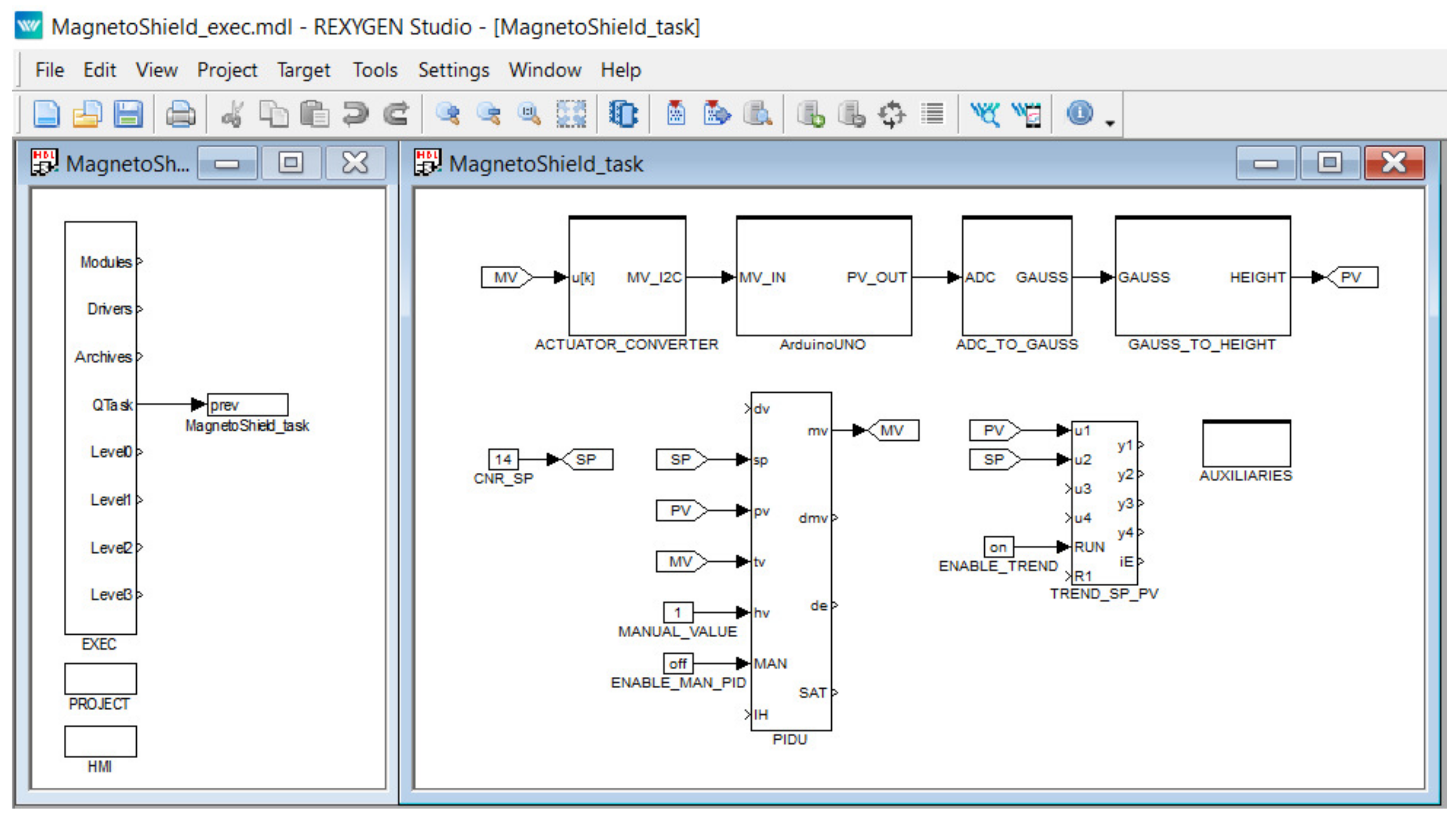Click the Block library chip icon
Viewport: 1456px width, 818px height.
(x=623, y=115)
